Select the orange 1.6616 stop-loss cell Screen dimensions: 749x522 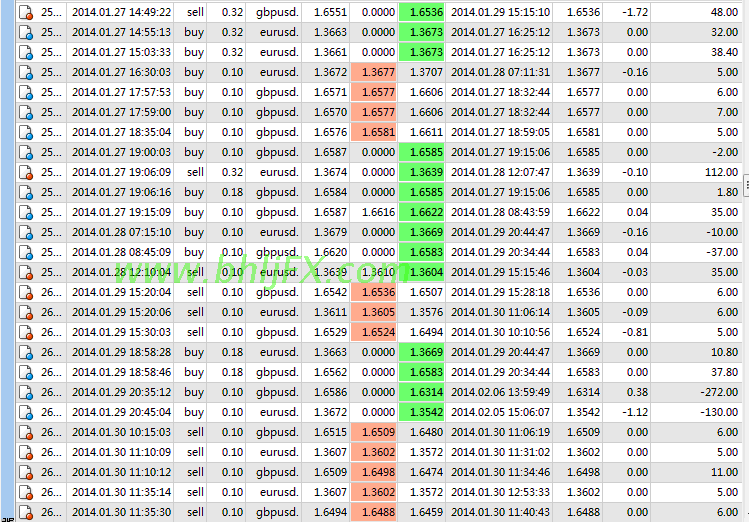(373, 212)
